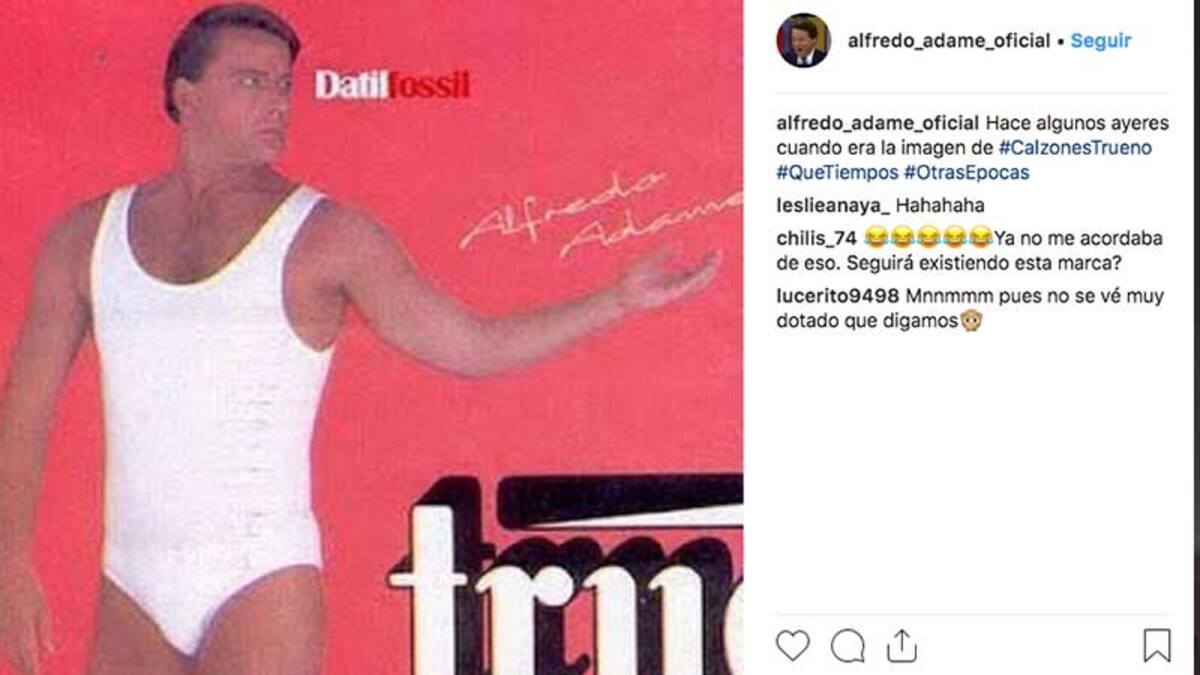
Task: Open alfredo_adame_oficial username in the header
Action: click(948, 41)
